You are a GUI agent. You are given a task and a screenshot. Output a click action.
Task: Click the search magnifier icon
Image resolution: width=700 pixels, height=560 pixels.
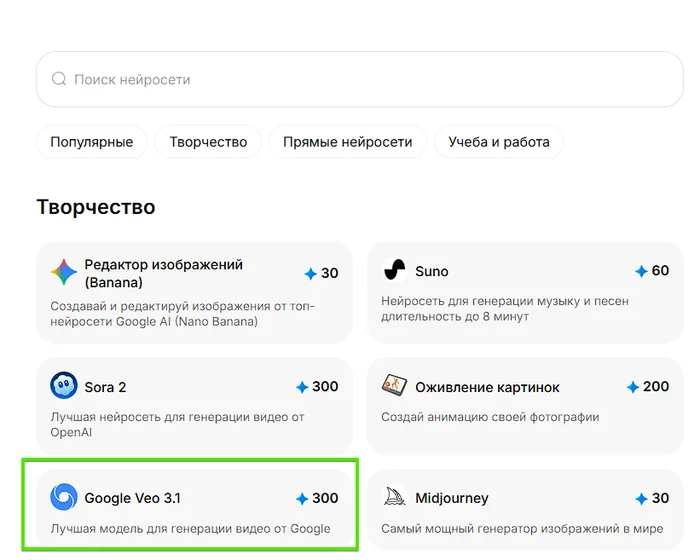click(x=59, y=79)
